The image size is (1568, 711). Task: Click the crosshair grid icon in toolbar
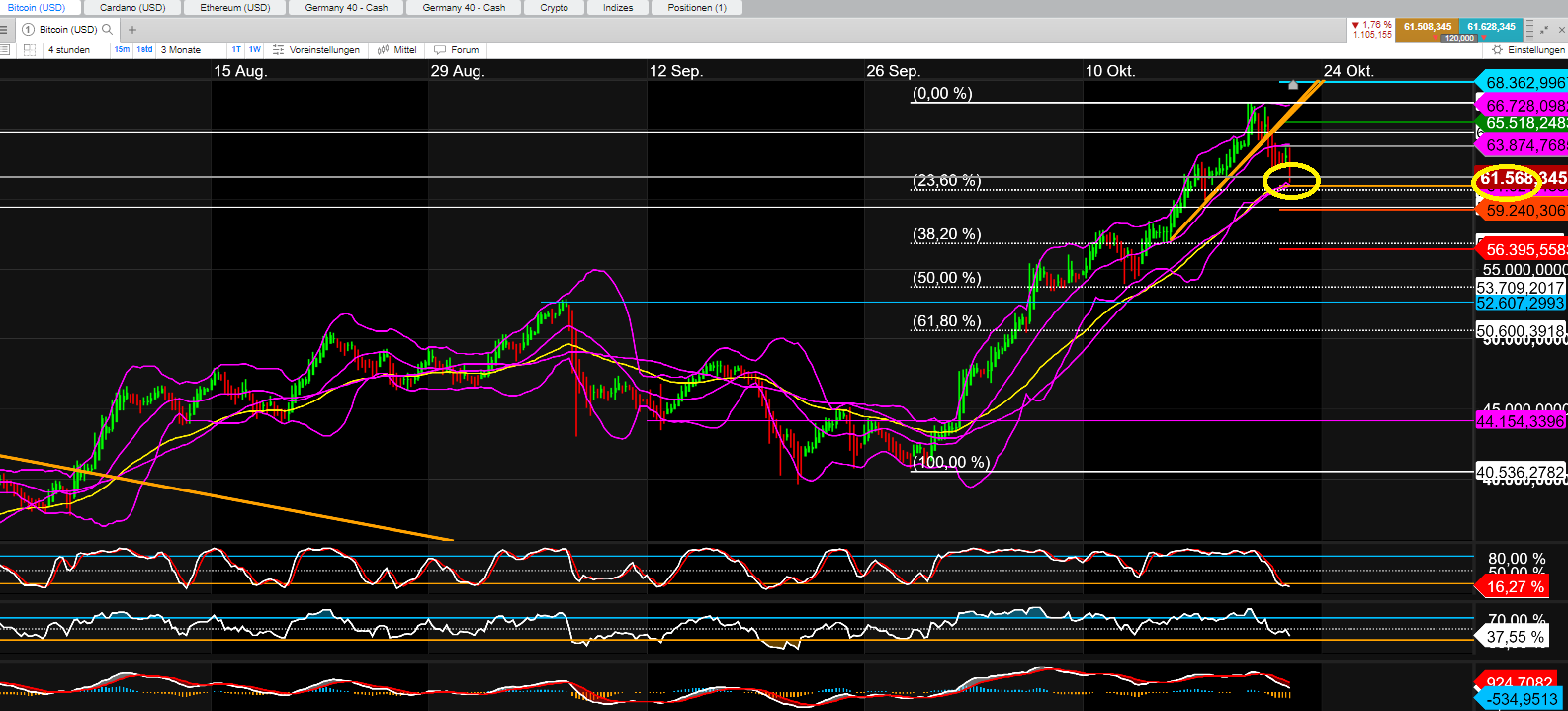(29, 49)
